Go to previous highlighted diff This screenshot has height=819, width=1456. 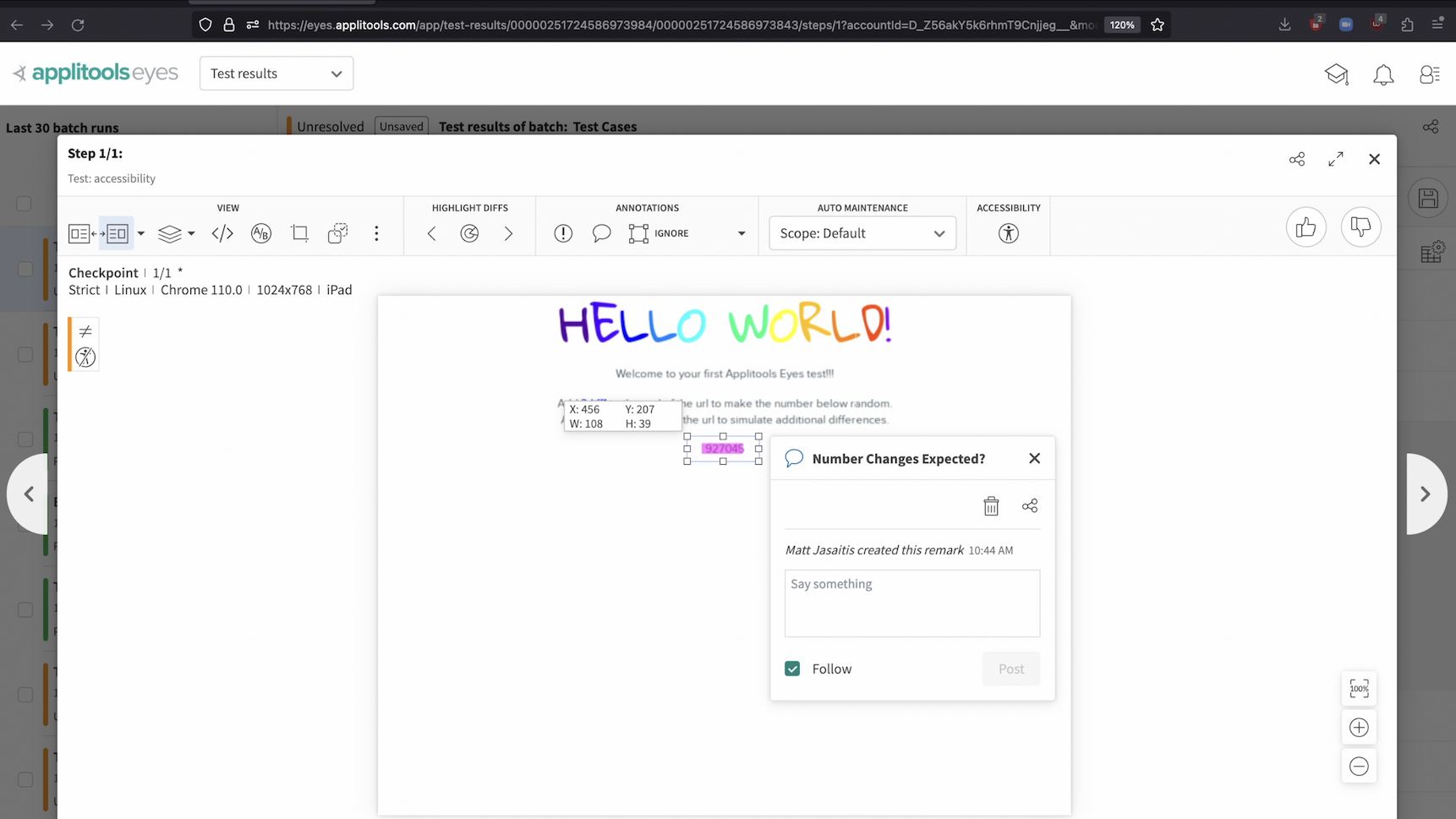point(432,233)
